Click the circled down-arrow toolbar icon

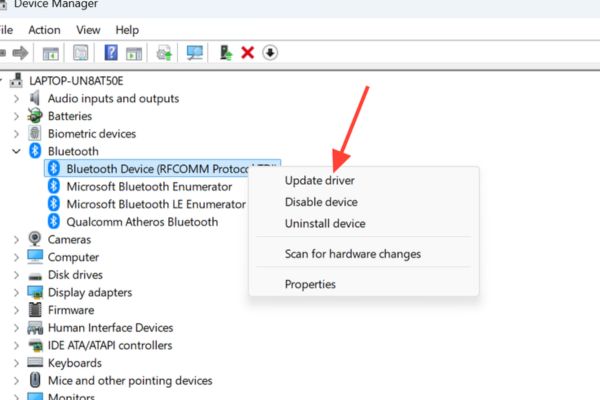point(270,53)
